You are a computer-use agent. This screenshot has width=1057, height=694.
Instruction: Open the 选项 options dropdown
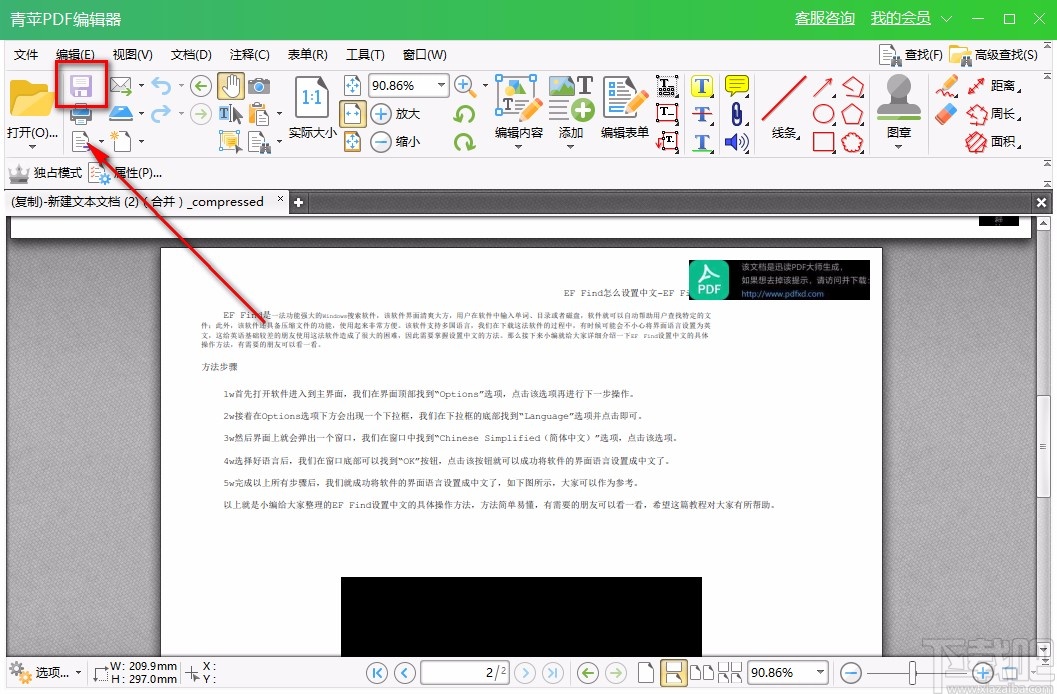(x=46, y=672)
